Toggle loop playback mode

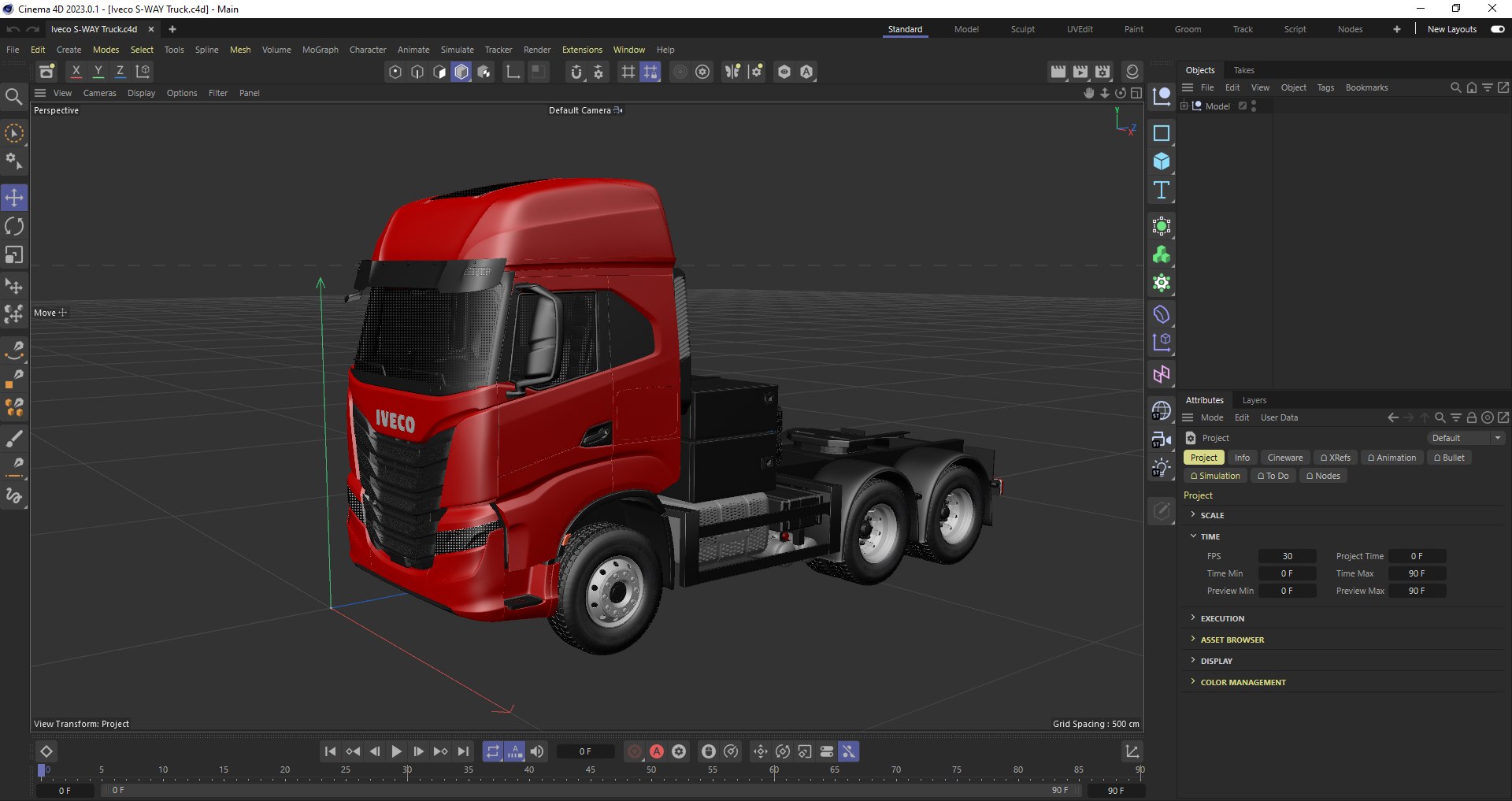493,751
